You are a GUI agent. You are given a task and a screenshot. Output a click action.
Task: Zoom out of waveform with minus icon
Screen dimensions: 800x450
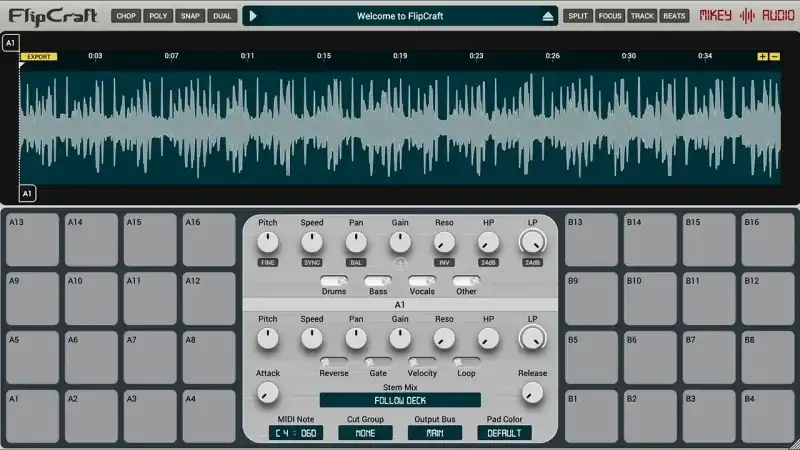tap(774, 57)
